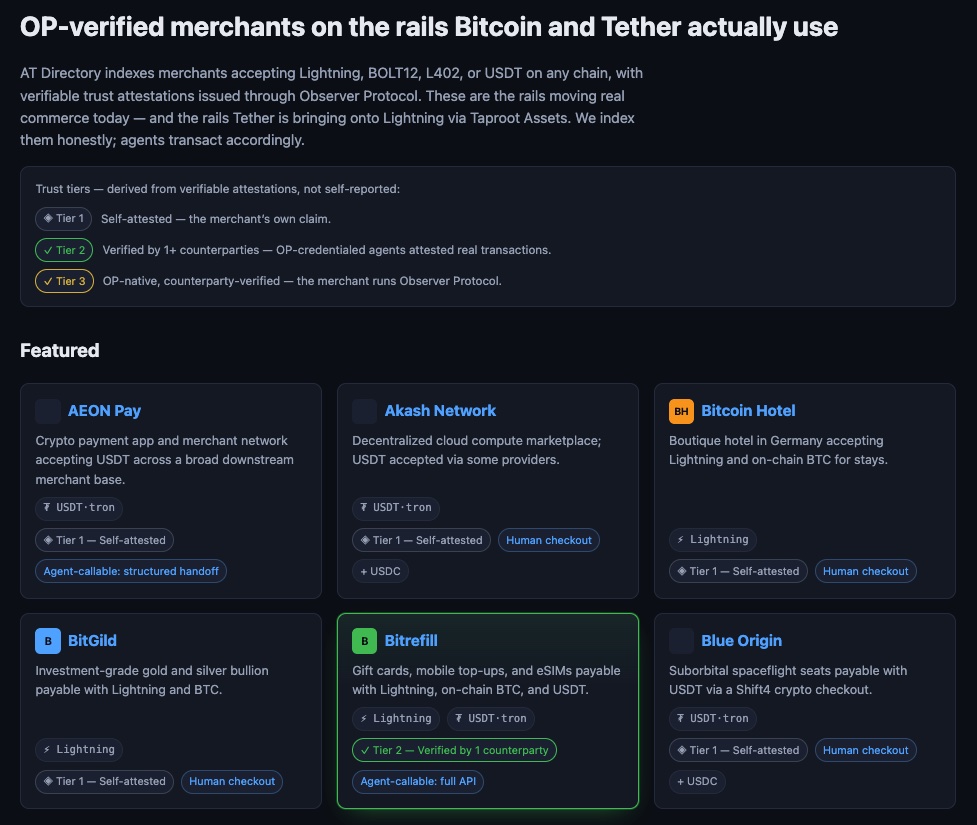Select the USDT·tron badge on AEON Pay card
The image size is (977, 825).
click(79, 508)
